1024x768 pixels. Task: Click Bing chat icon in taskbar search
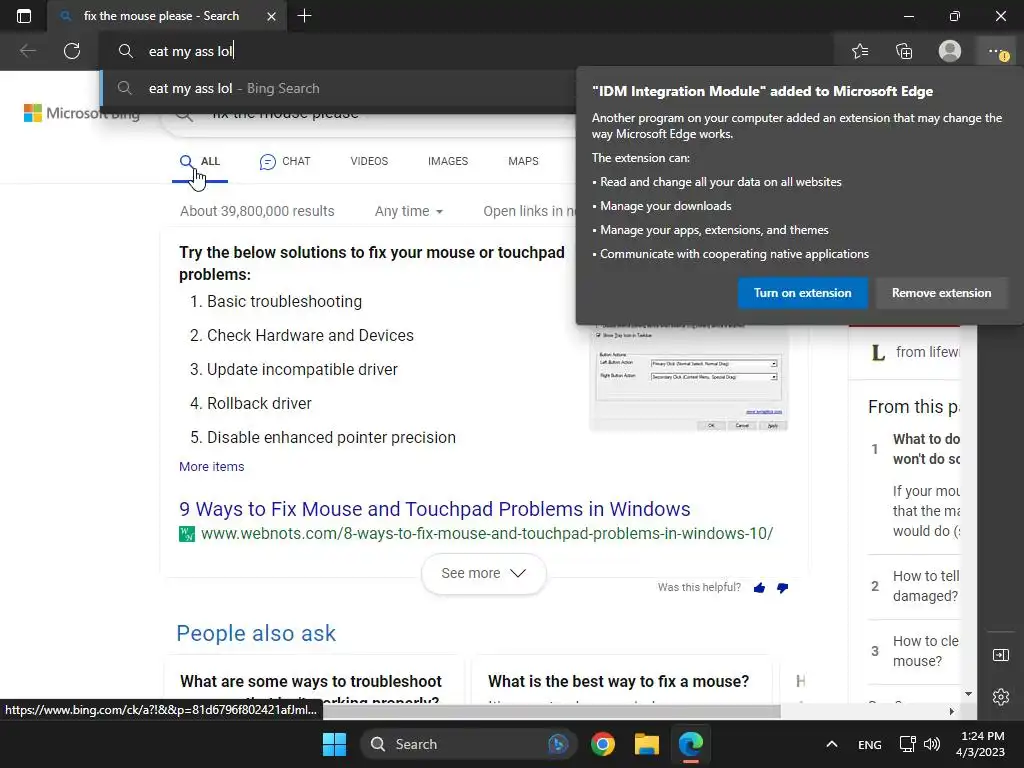tap(558, 744)
